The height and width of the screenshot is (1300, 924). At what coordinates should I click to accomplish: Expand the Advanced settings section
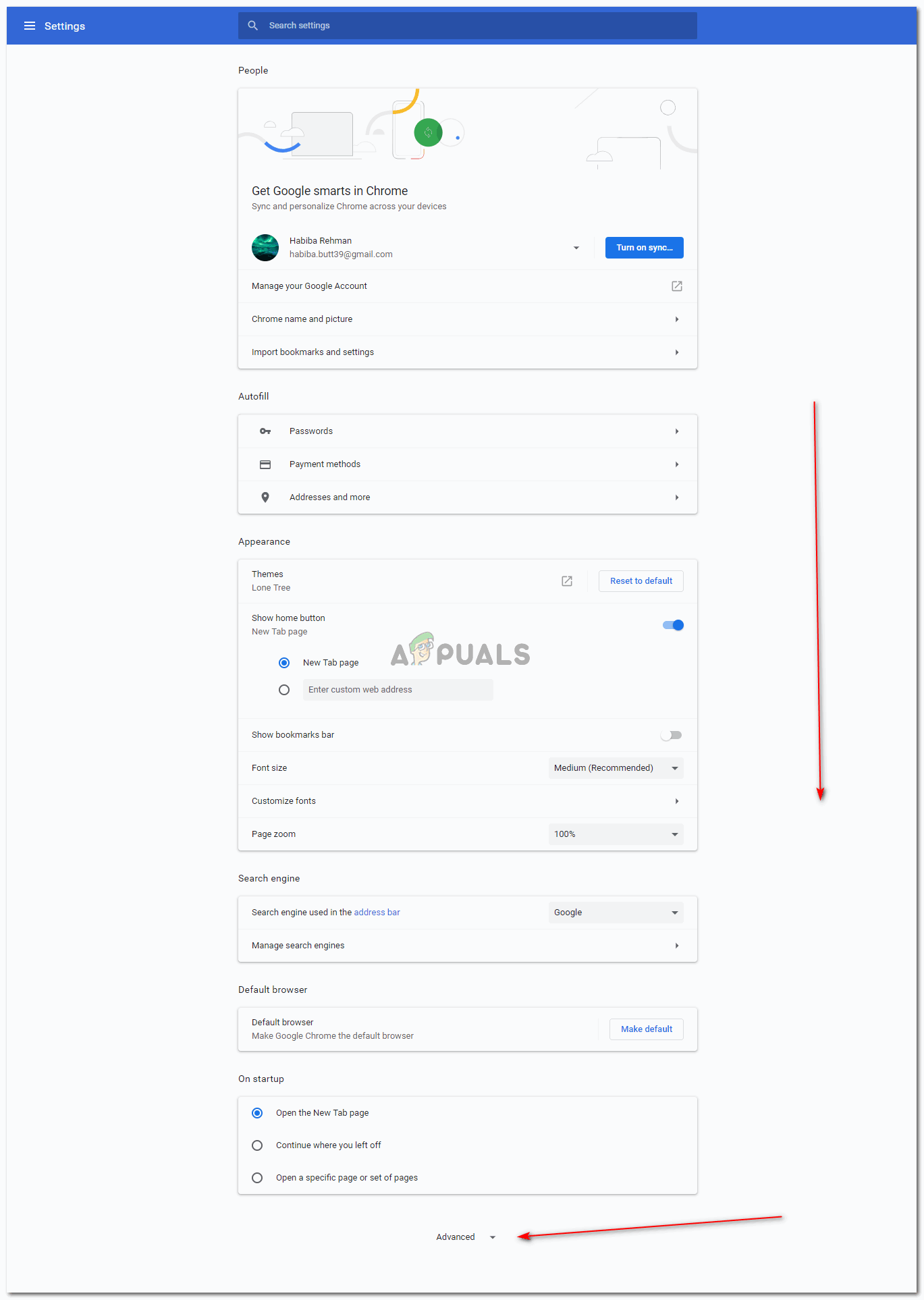tap(466, 1237)
